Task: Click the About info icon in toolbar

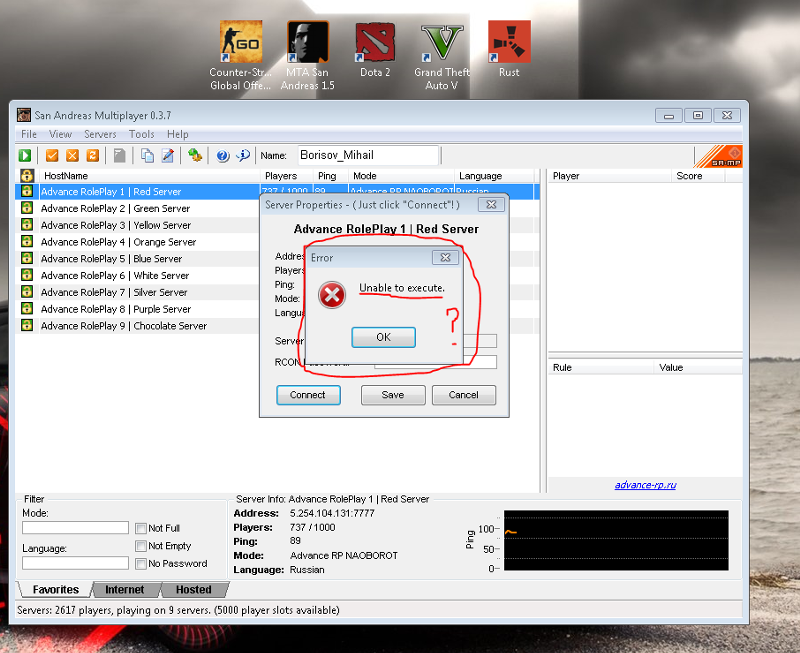Action: [x=242, y=155]
